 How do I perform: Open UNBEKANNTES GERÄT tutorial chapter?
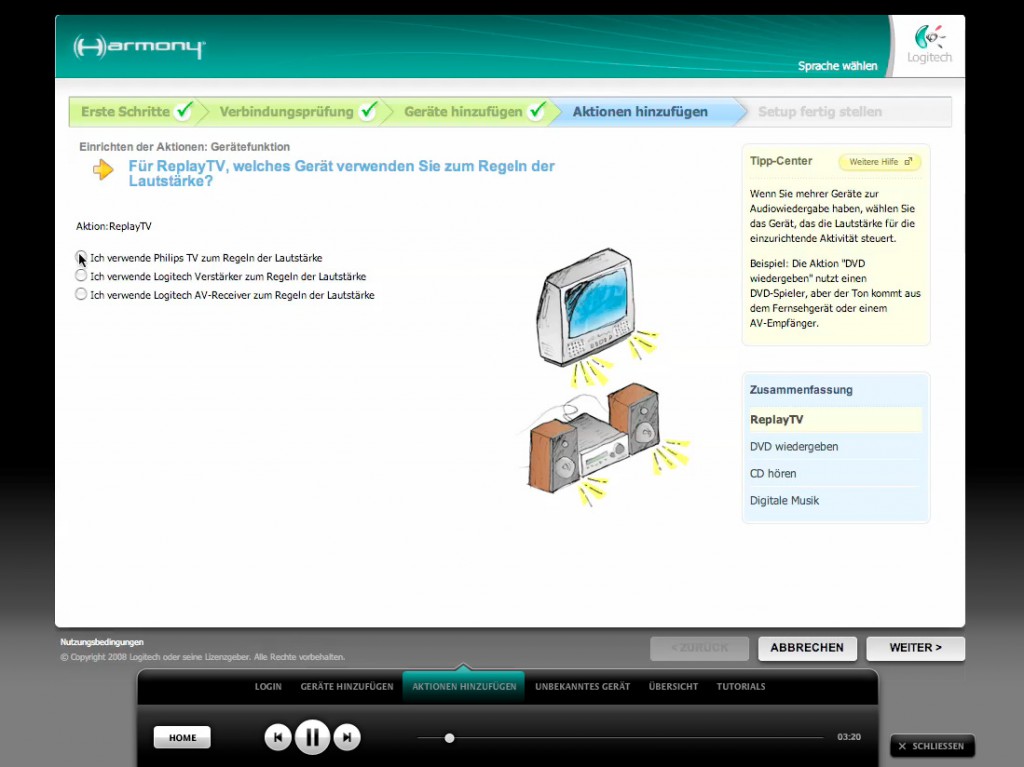(583, 687)
